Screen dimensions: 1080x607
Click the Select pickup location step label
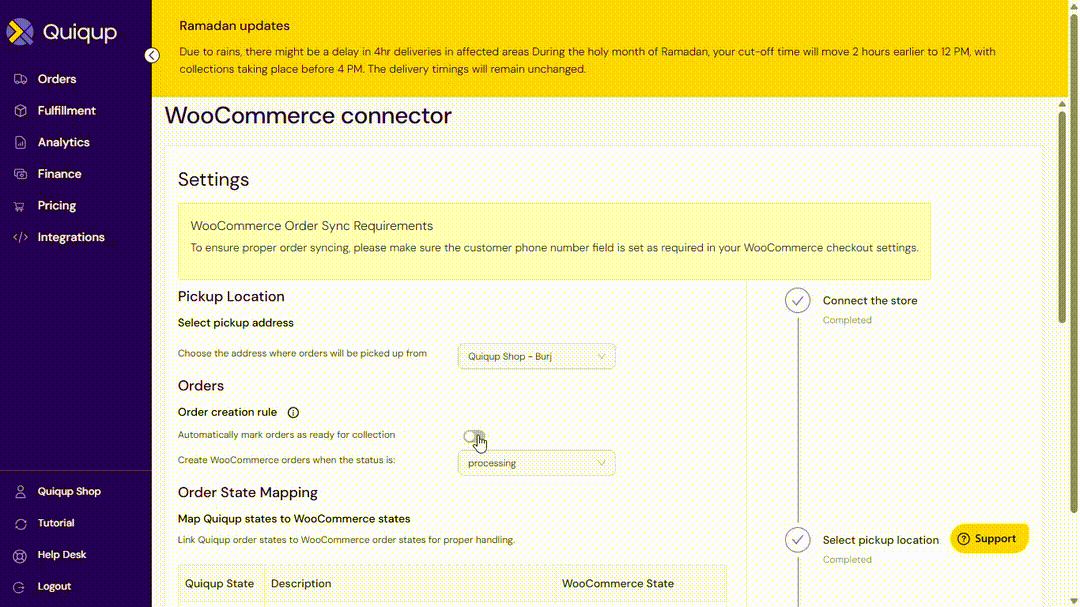(x=880, y=540)
